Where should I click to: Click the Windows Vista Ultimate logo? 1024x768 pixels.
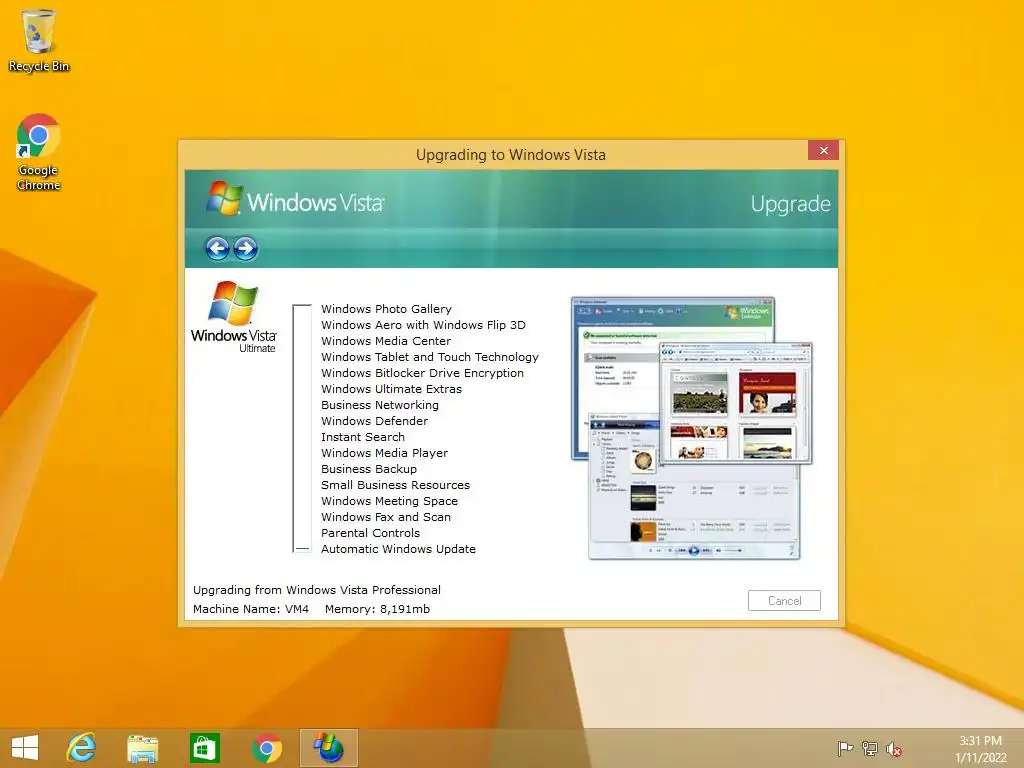tap(234, 317)
